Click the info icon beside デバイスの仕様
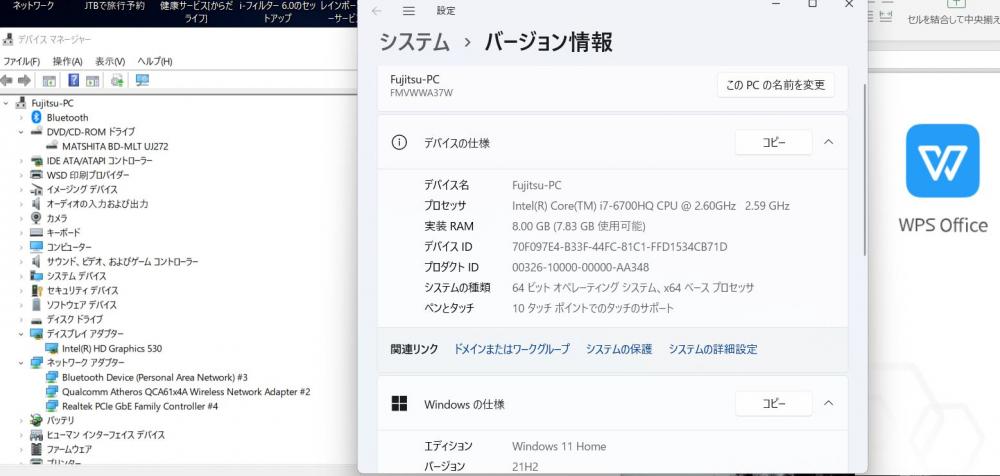The width and height of the screenshot is (1000, 476). pos(399,143)
